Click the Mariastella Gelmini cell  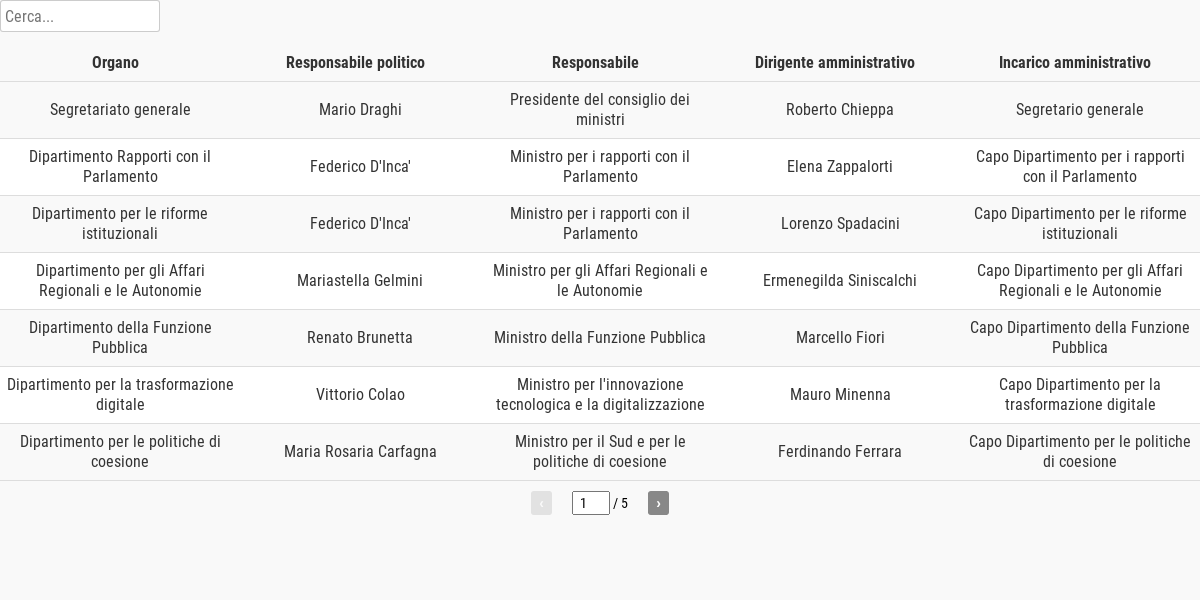coord(360,281)
